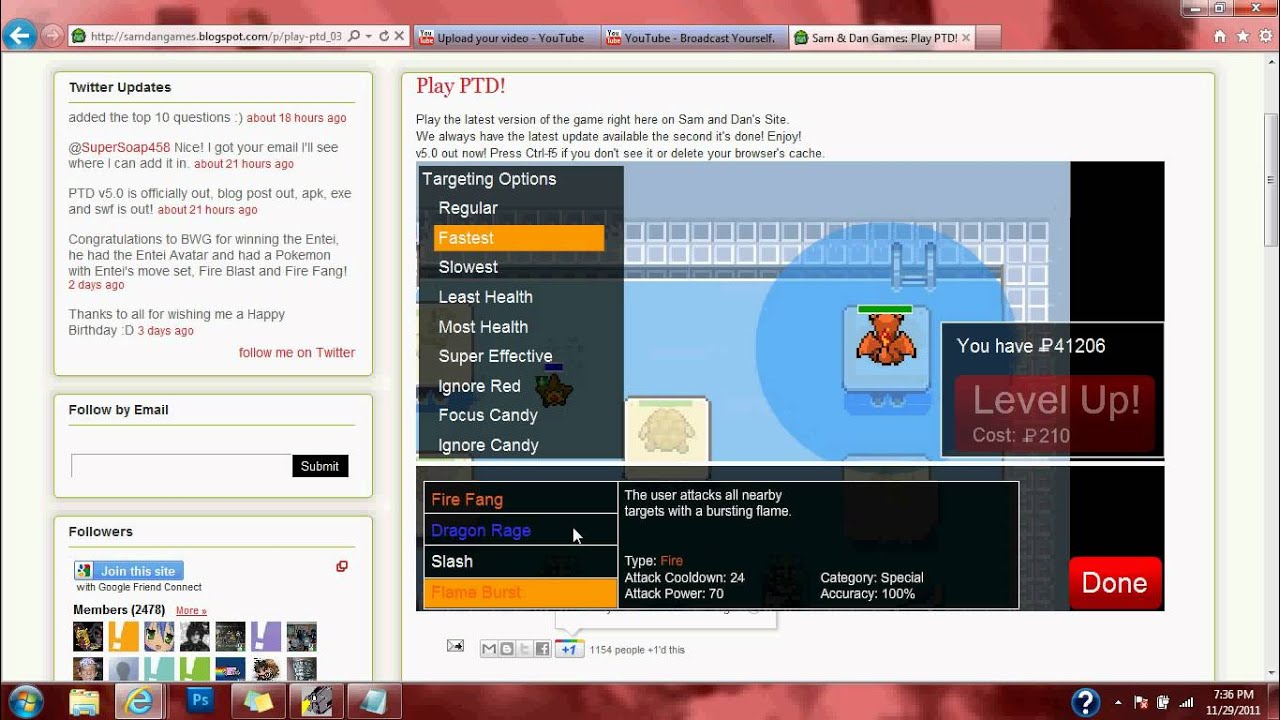Click the 2 days ago tweet timestamp

coord(97,285)
